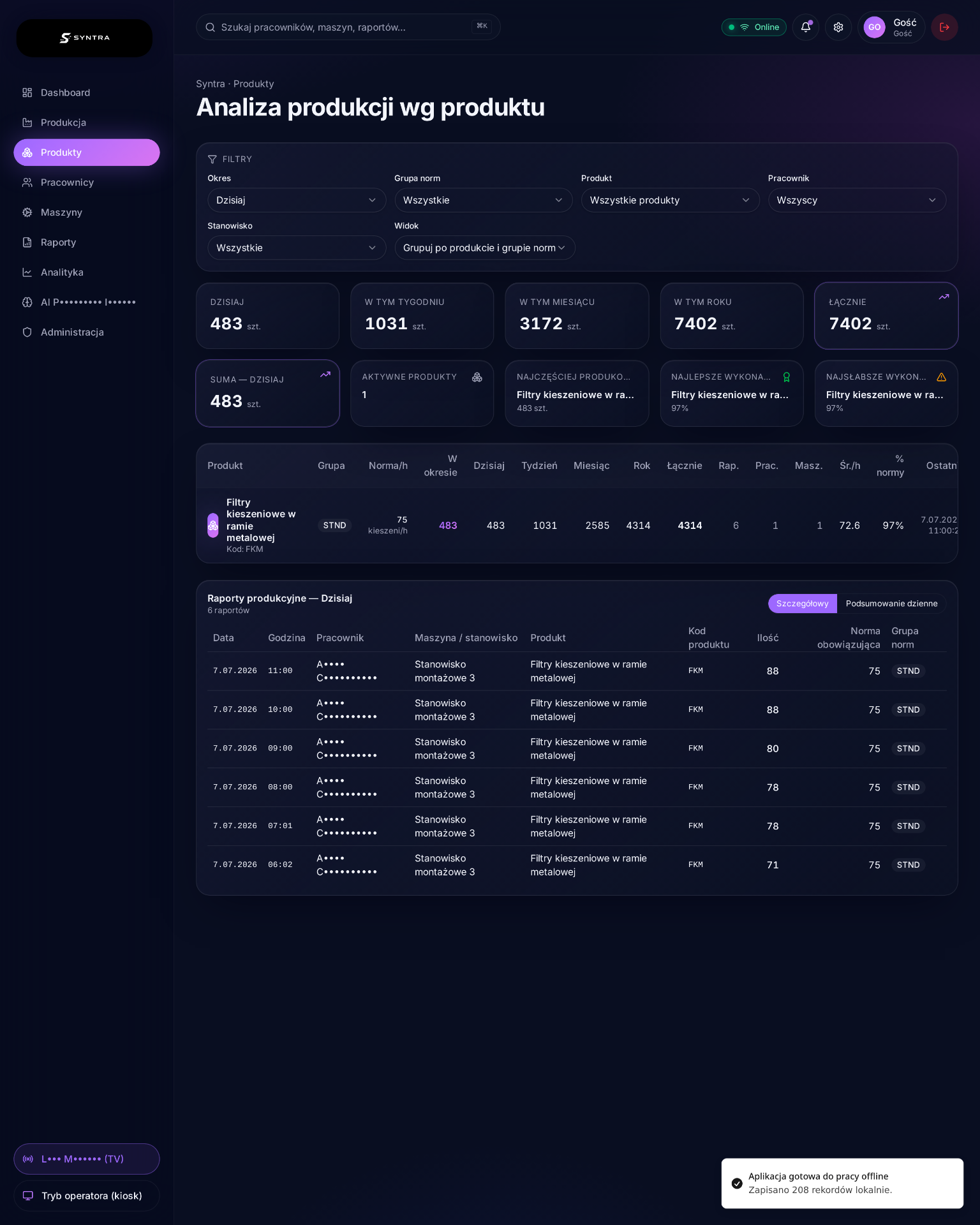
Task: Click the red logout icon
Action: click(944, 27)
